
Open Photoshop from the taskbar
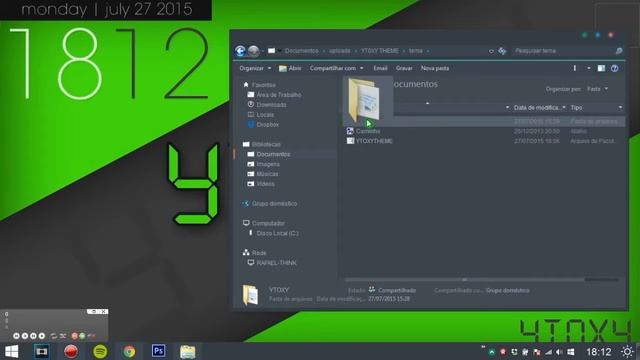[158, 351]
